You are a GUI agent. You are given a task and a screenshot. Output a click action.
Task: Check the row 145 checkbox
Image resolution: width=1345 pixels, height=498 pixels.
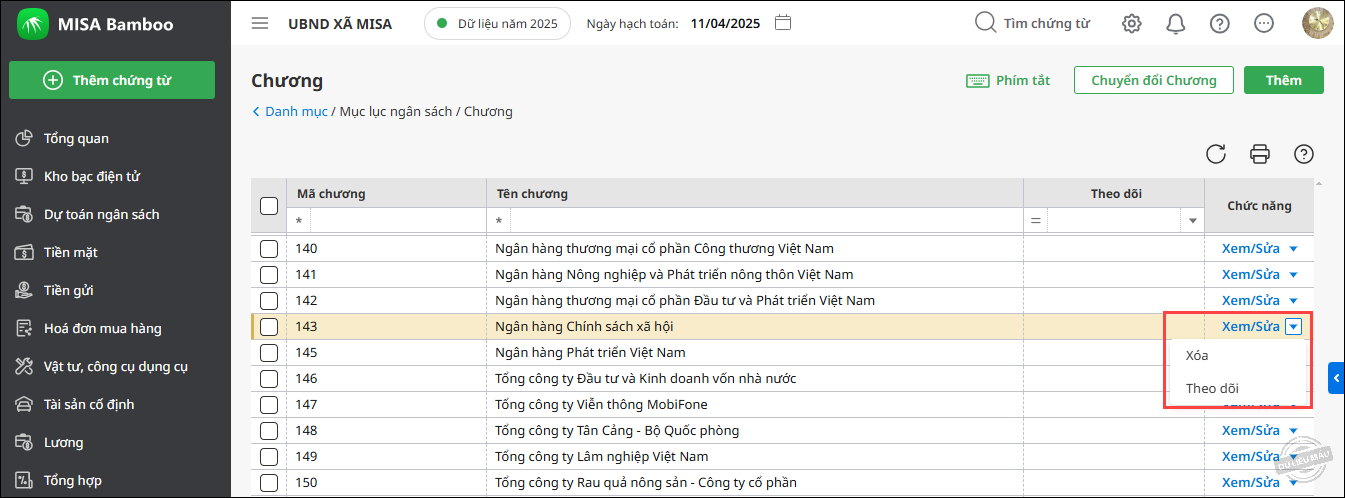[x=269, y=352]
